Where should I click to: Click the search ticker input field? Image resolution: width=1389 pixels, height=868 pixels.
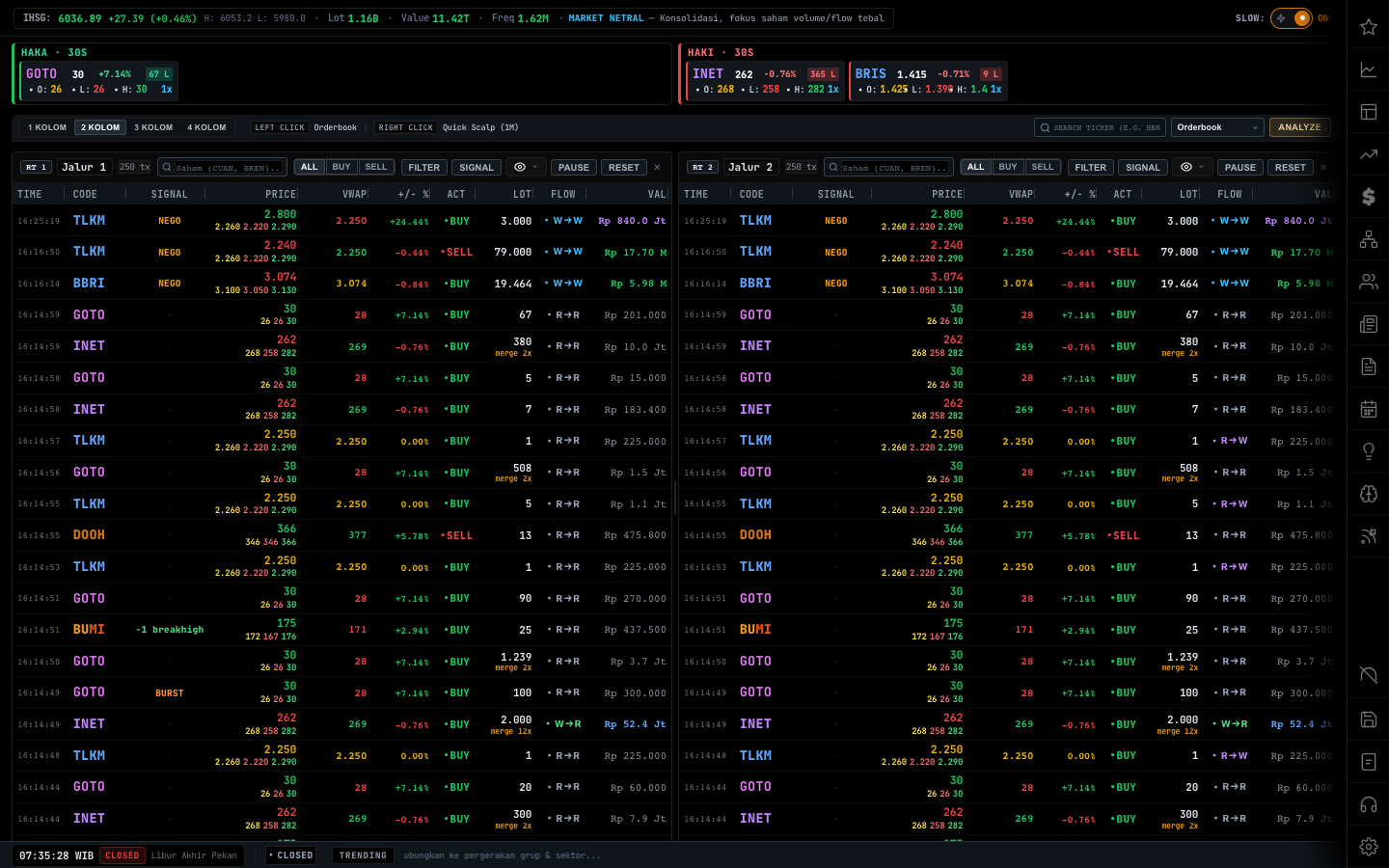(x=1101, y=127)
